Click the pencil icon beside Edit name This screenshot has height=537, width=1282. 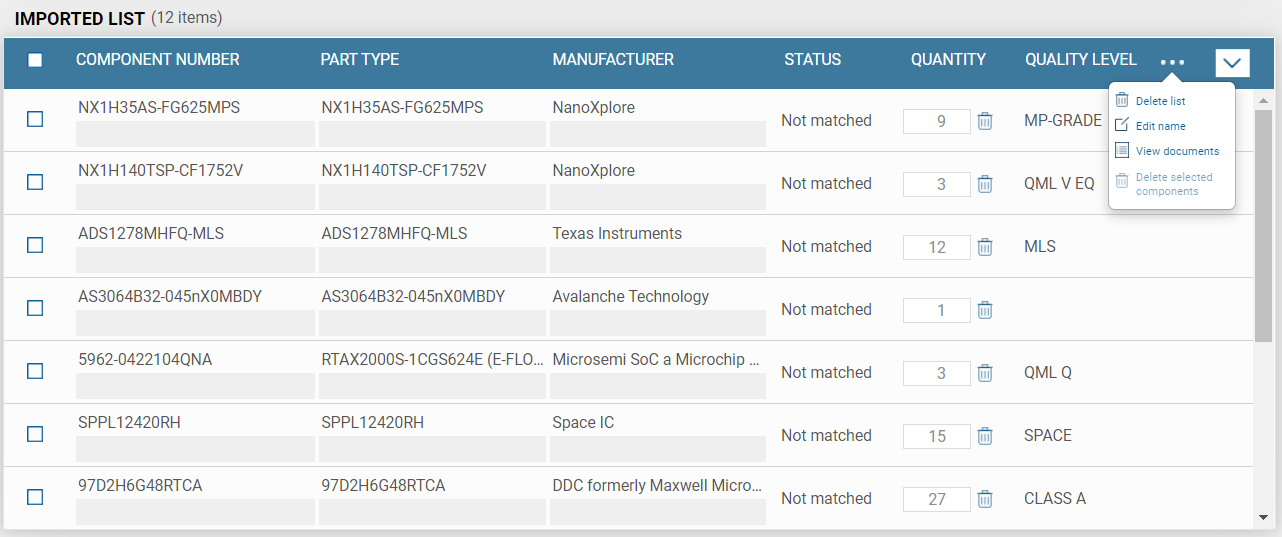(x=1122, y=125)
